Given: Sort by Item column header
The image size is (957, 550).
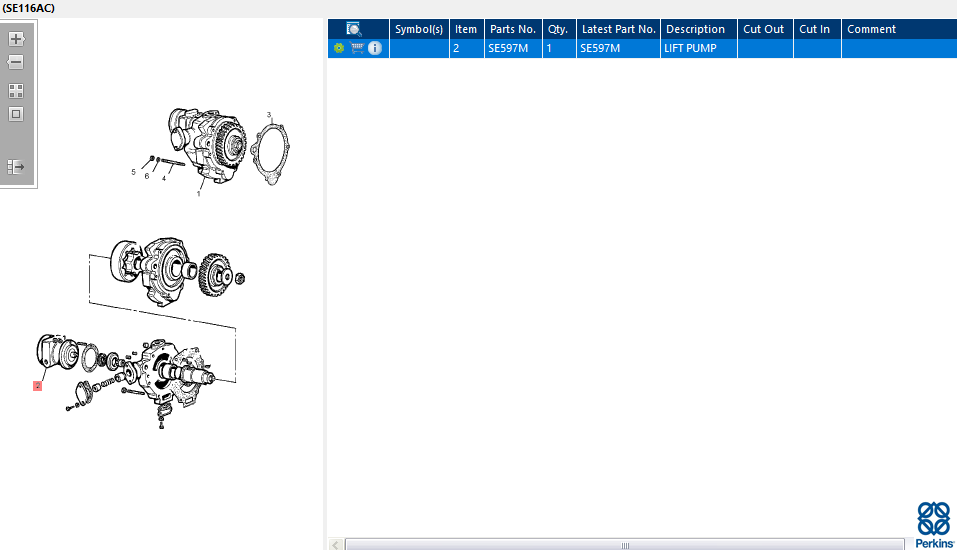Looking at the screenshot, I should tap(466, 29).
